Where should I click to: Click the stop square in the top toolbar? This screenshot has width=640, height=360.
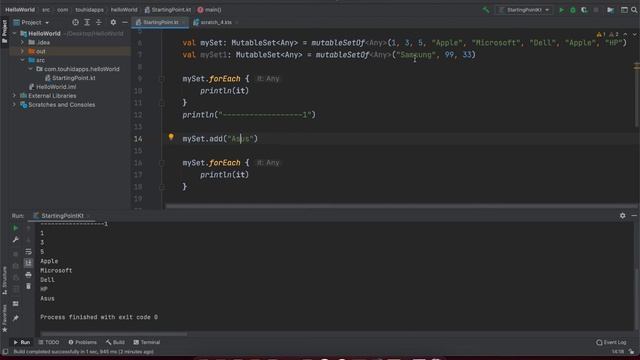coord(596,10)
